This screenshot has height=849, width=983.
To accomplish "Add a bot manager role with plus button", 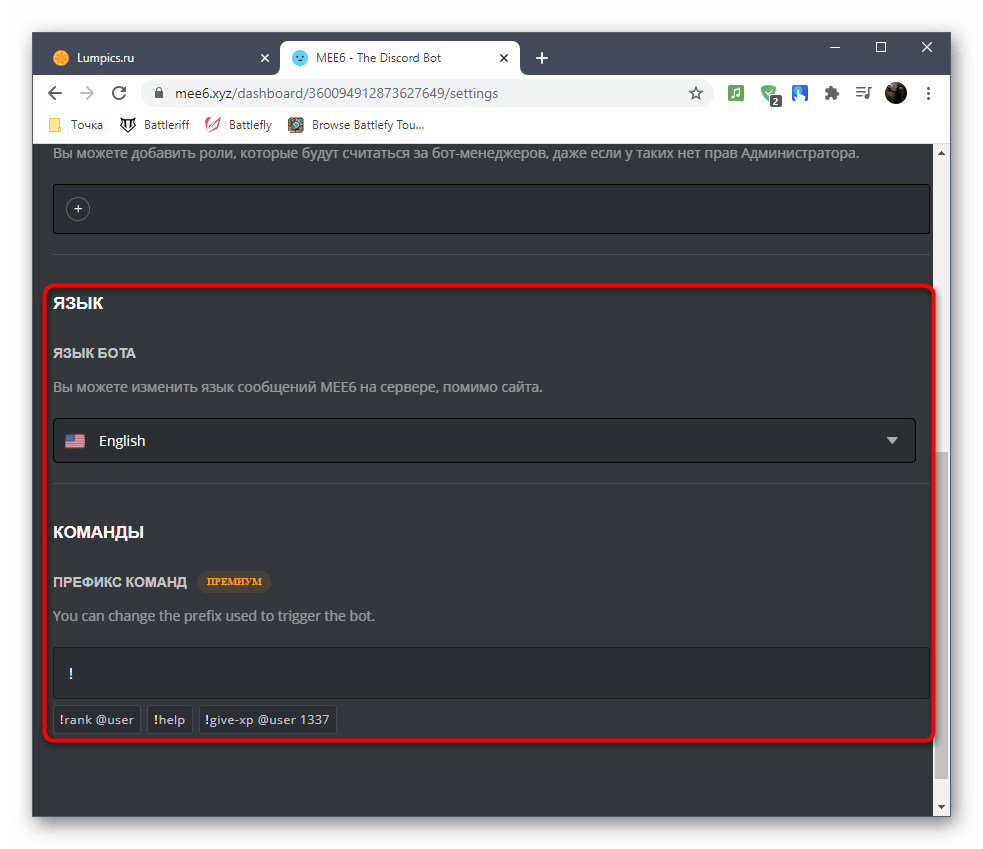I will [78, 209].
